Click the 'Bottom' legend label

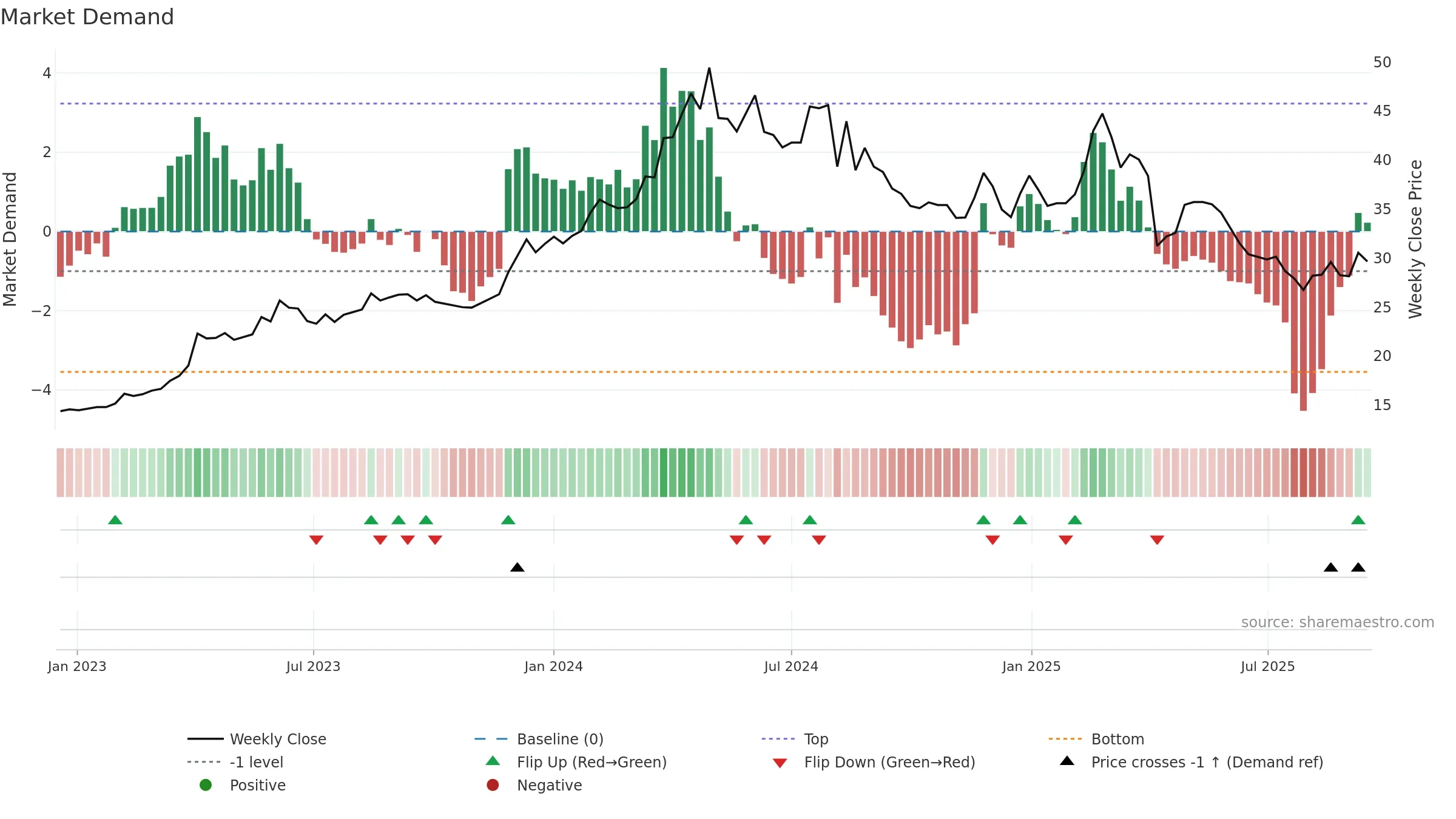(x=1117, y=739)
